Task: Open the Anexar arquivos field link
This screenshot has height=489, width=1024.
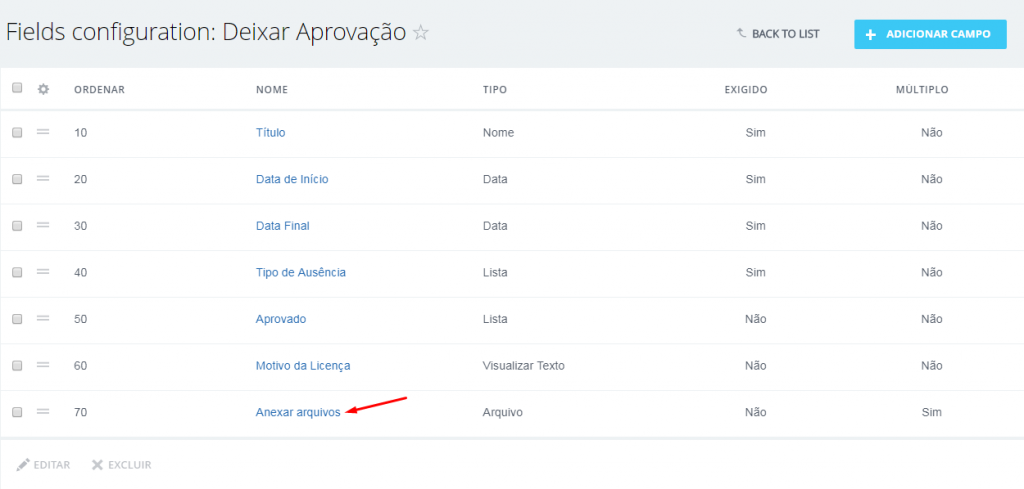Action: (x=298, y=413)
